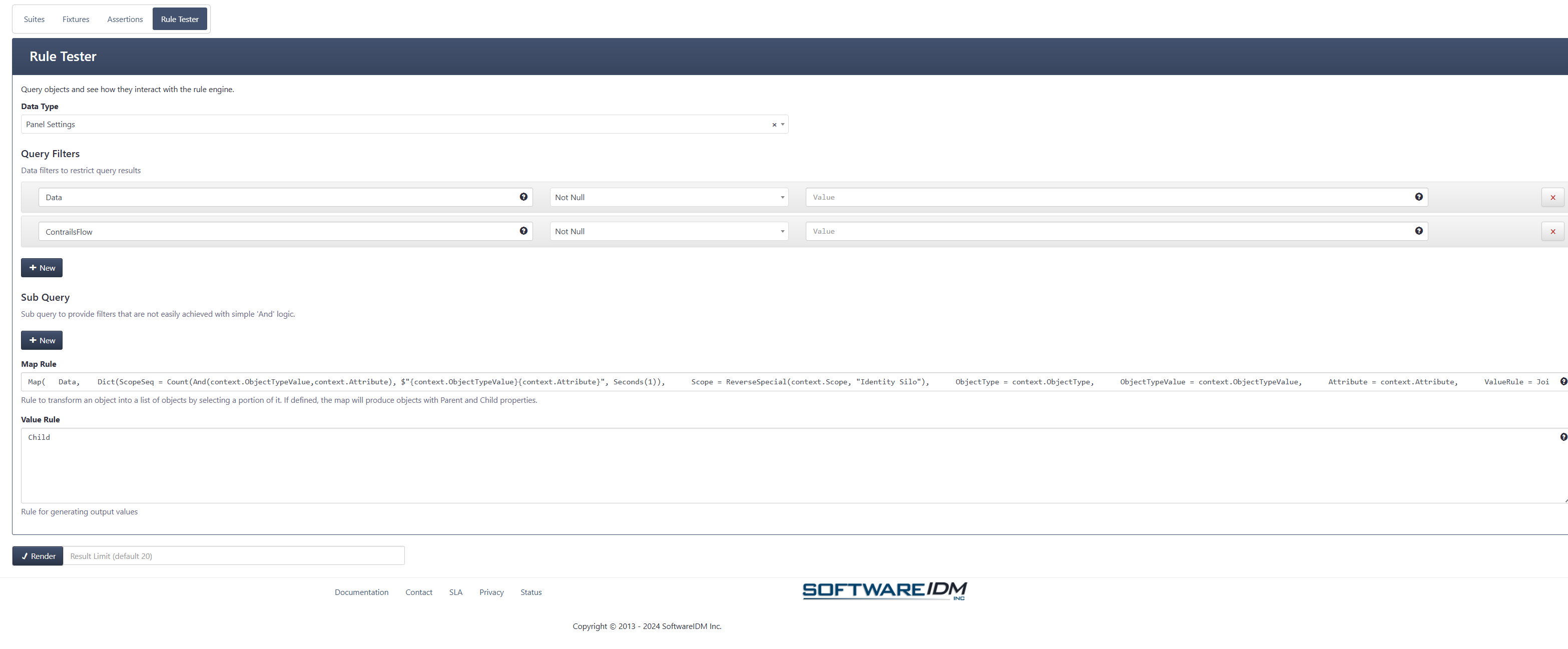
Task: Click the Render button
Action: (x=37, y=556)
